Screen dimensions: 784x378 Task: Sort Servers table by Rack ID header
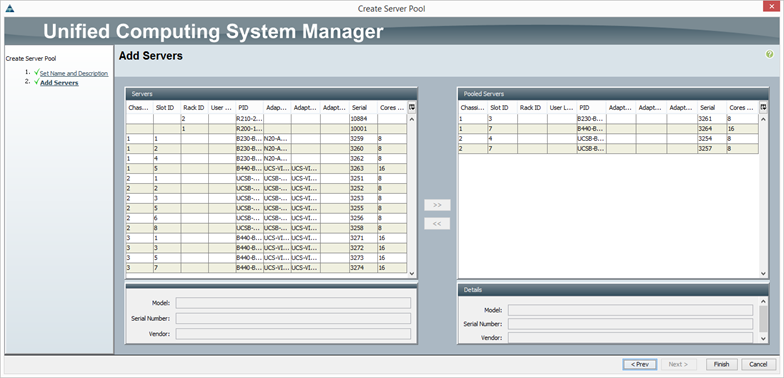(x=195, y=108)
